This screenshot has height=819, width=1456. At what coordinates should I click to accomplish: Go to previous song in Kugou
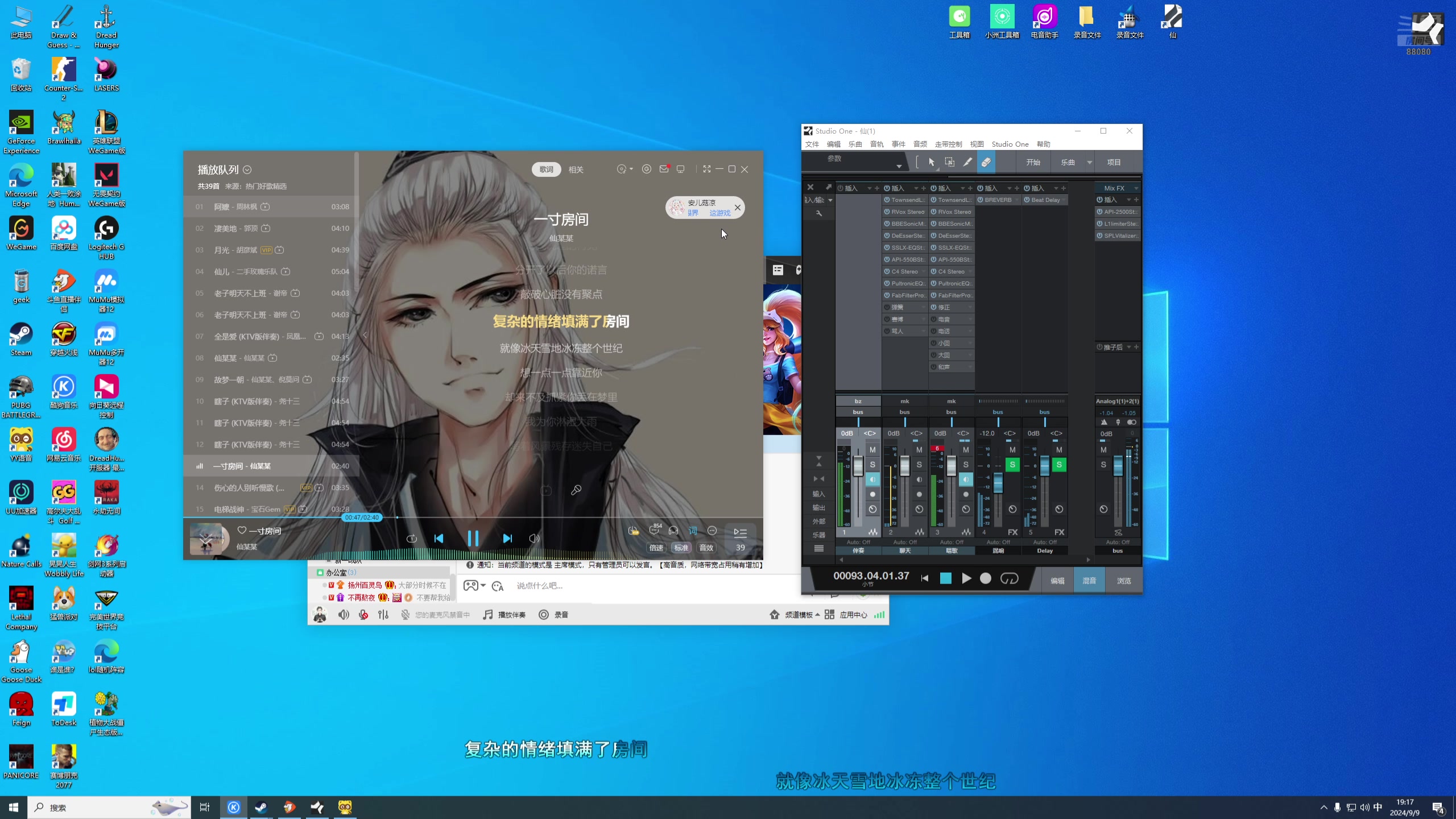pyautogui.click(x=439, y=538)
